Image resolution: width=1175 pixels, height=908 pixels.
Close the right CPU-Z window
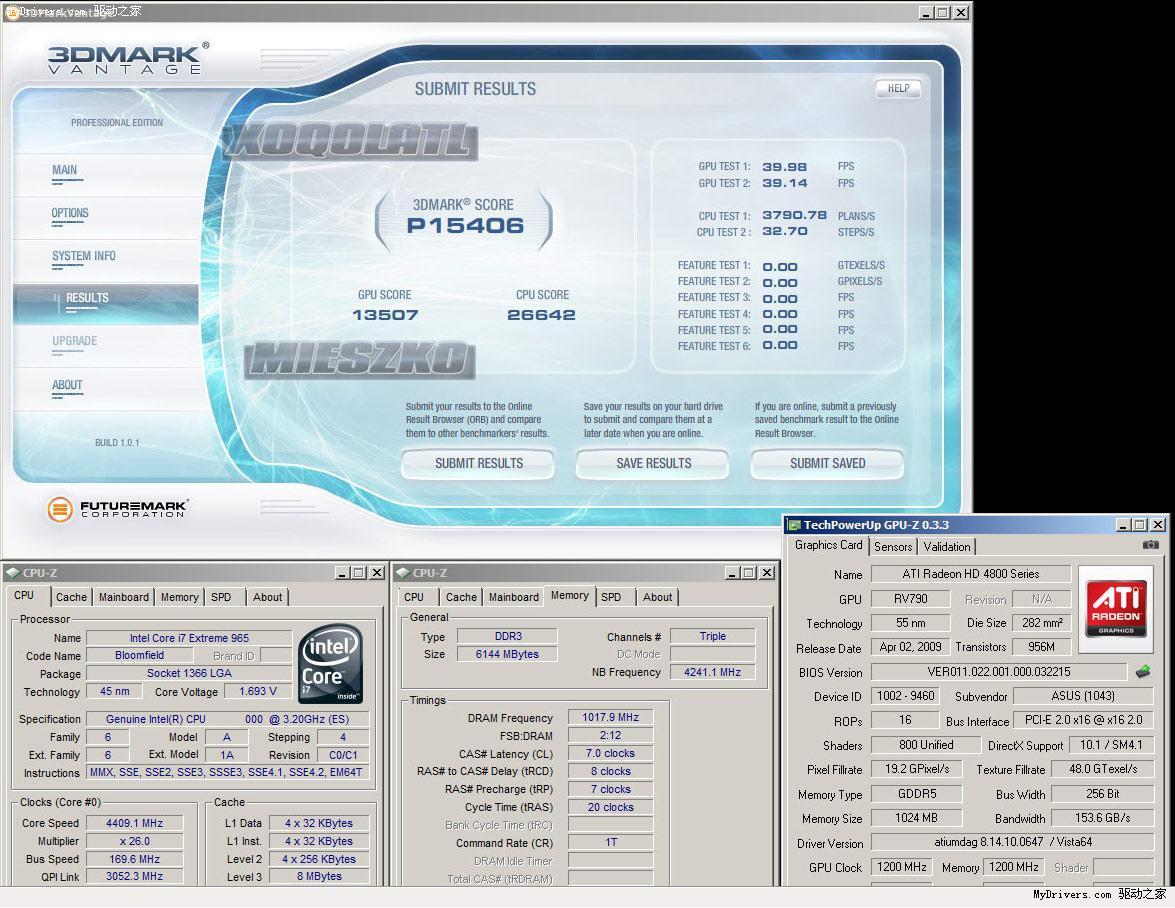pos(767,573)
